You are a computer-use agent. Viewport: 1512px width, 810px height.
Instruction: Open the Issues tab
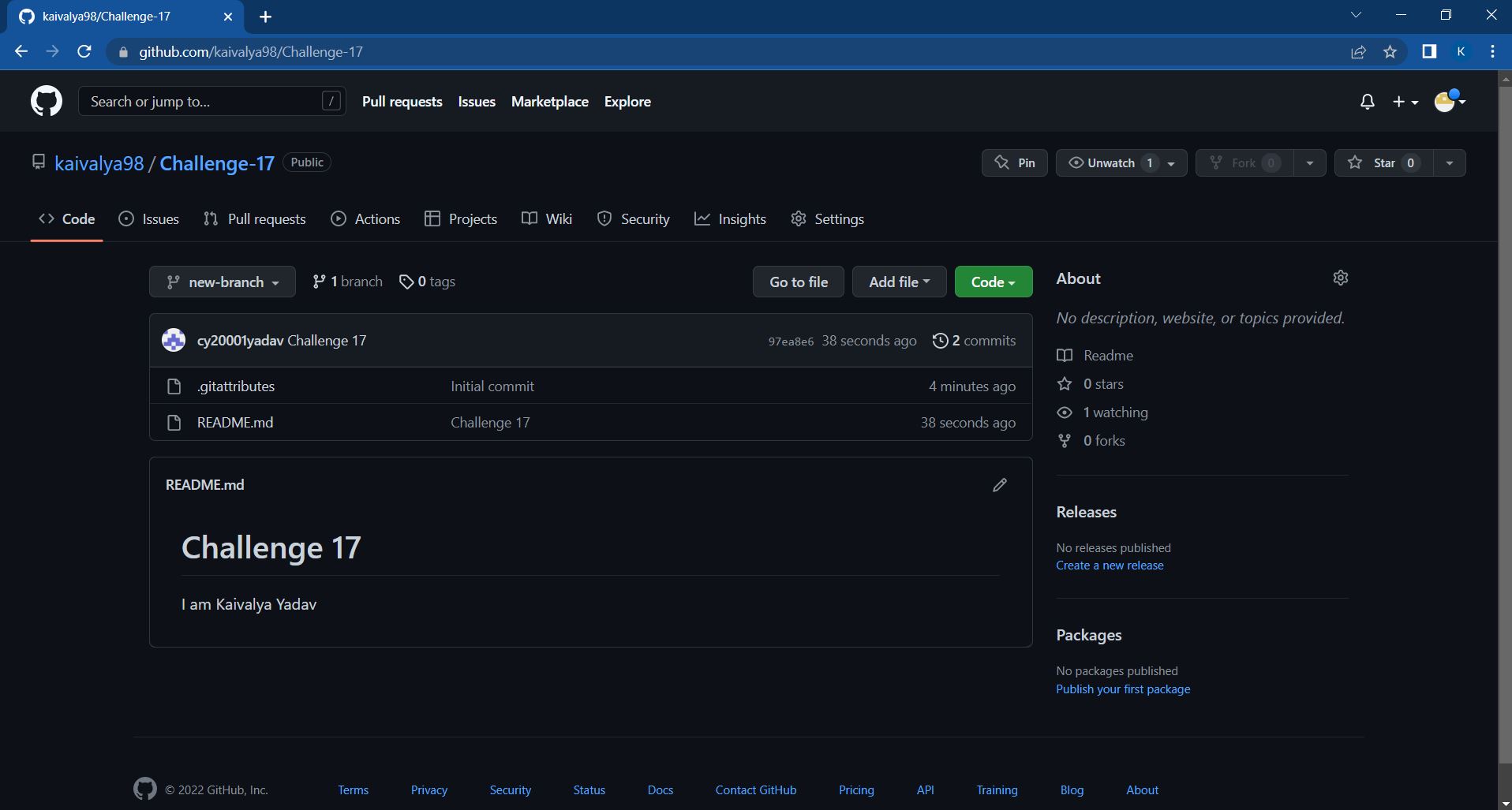[148, 219]
